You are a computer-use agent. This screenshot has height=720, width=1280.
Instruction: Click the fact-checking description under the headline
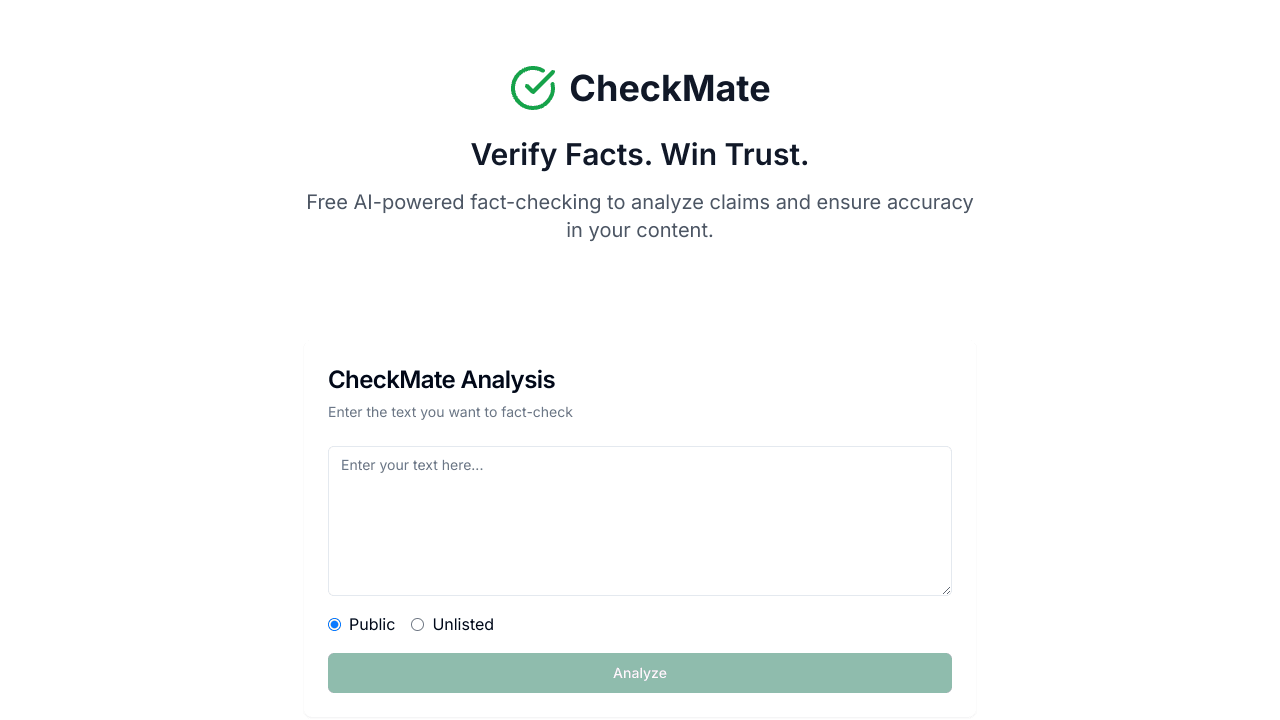coord(639,215)
